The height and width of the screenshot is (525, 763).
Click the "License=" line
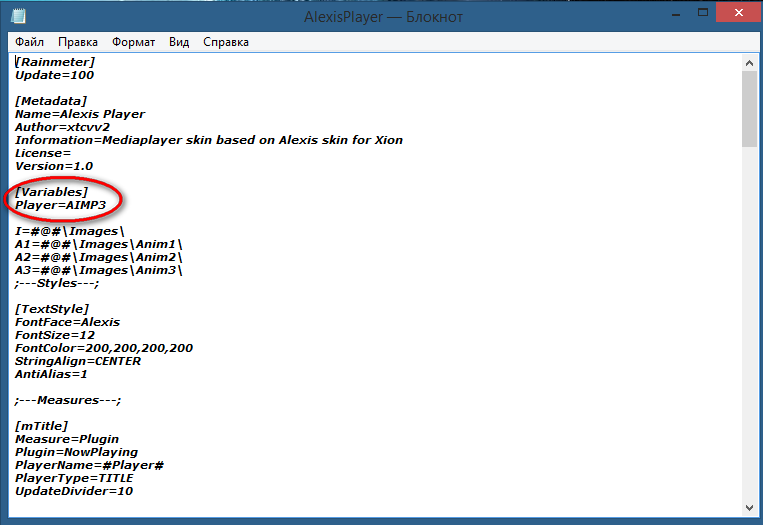click(x=43, y=153)
